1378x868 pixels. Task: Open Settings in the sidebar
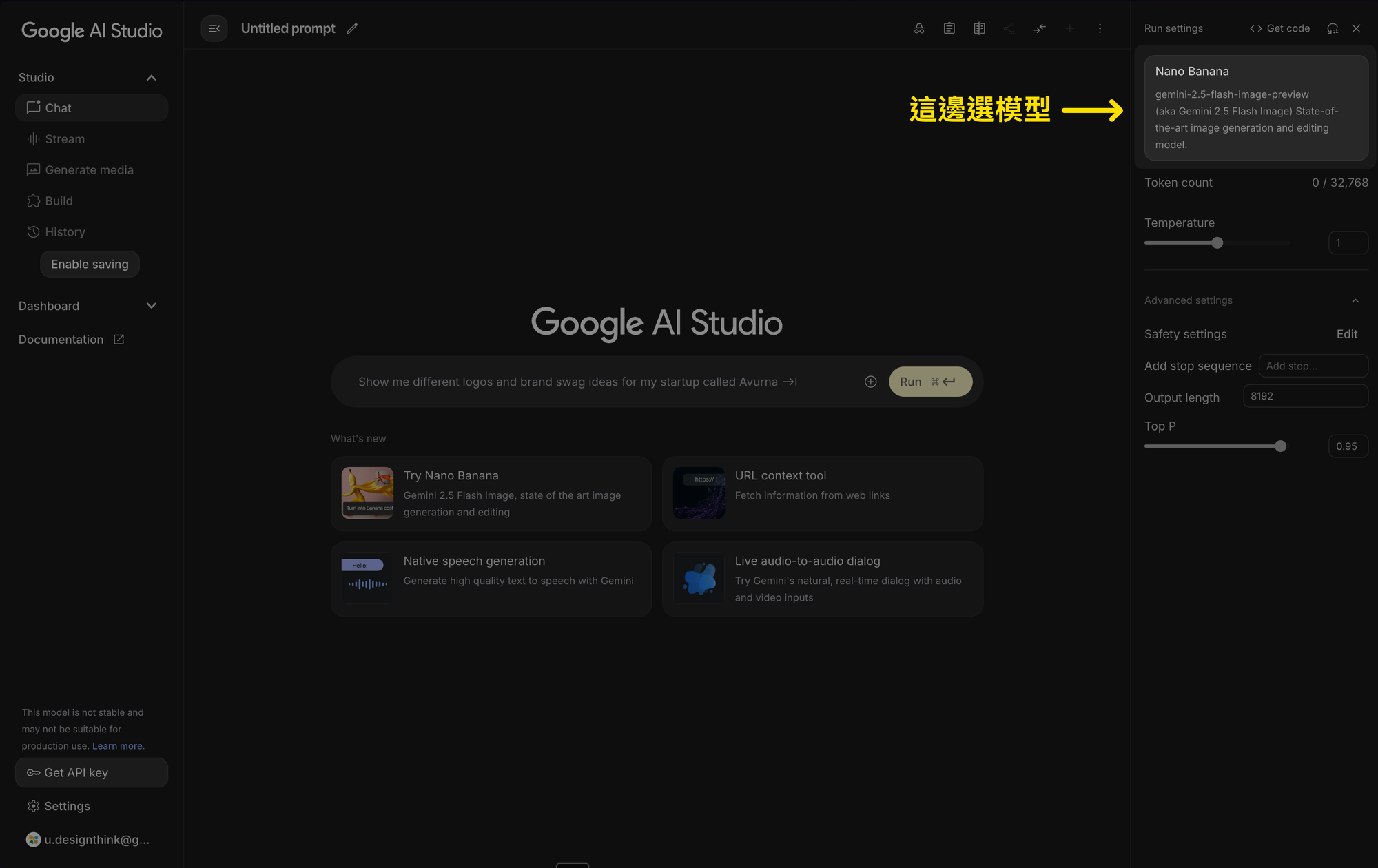point(92,806)
